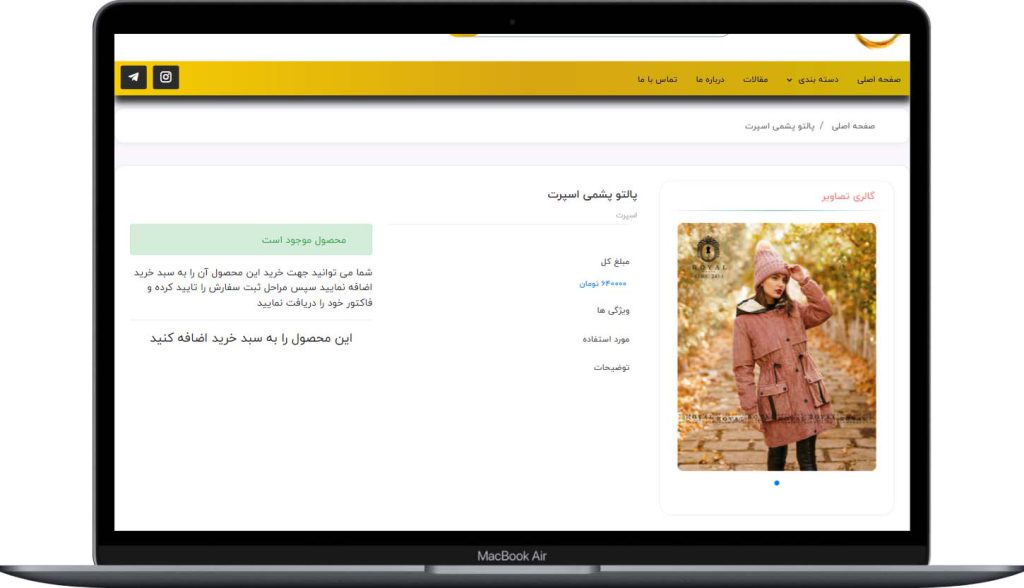Viewport: 1024px width, 588px height.
Task: Click the مورد استفاده section label
Action: pos(606,339)
